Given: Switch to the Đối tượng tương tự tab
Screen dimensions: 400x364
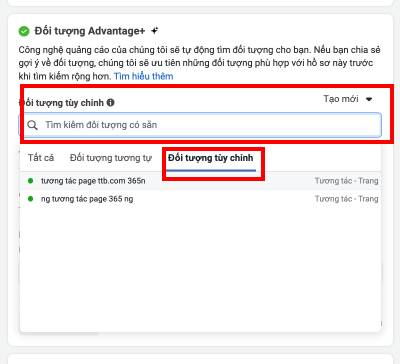Looking at the screenshot, I should tap(111, 158).
